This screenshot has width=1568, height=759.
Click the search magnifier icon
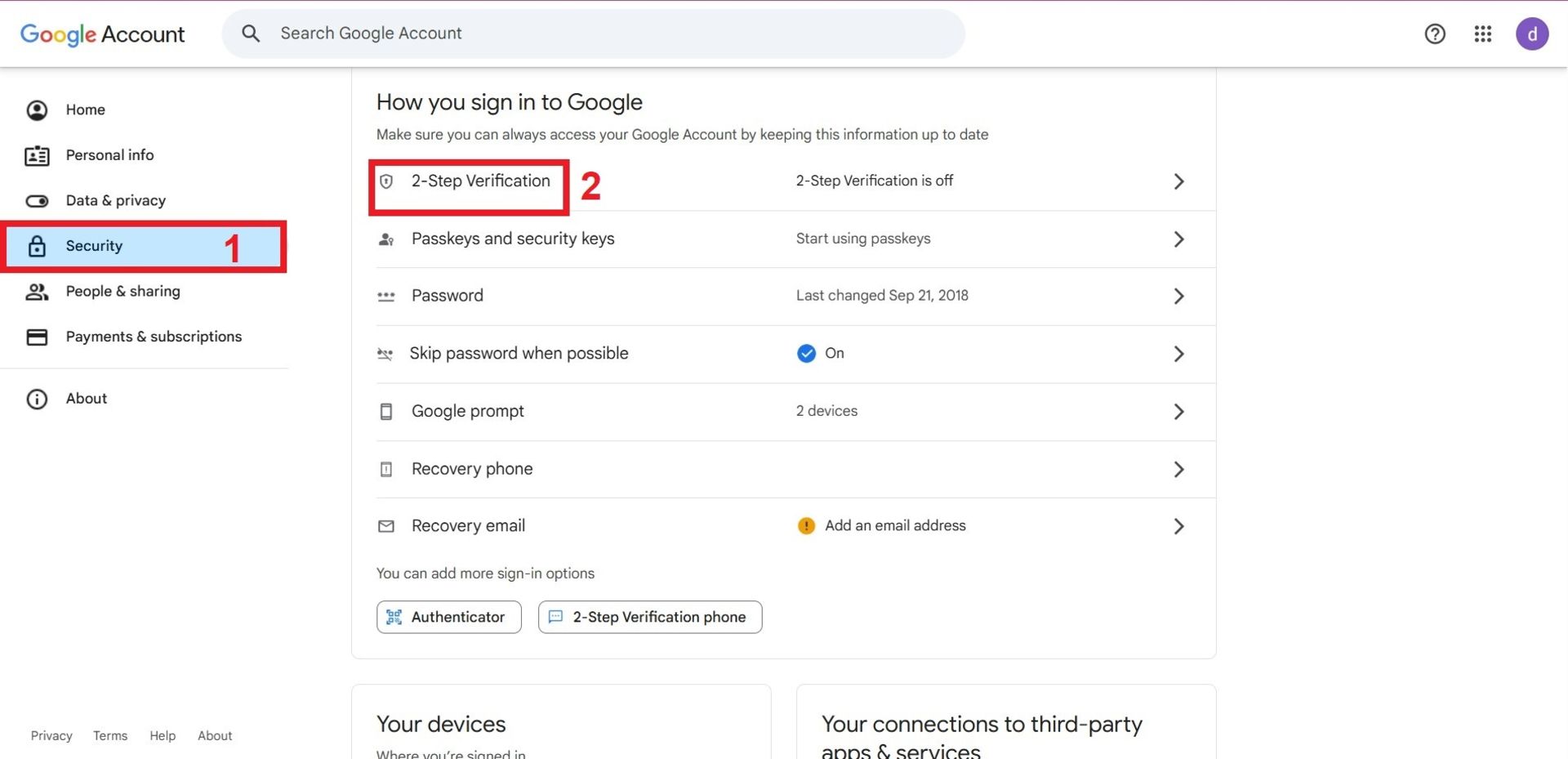pyautogui.click(x=251, y=33)
